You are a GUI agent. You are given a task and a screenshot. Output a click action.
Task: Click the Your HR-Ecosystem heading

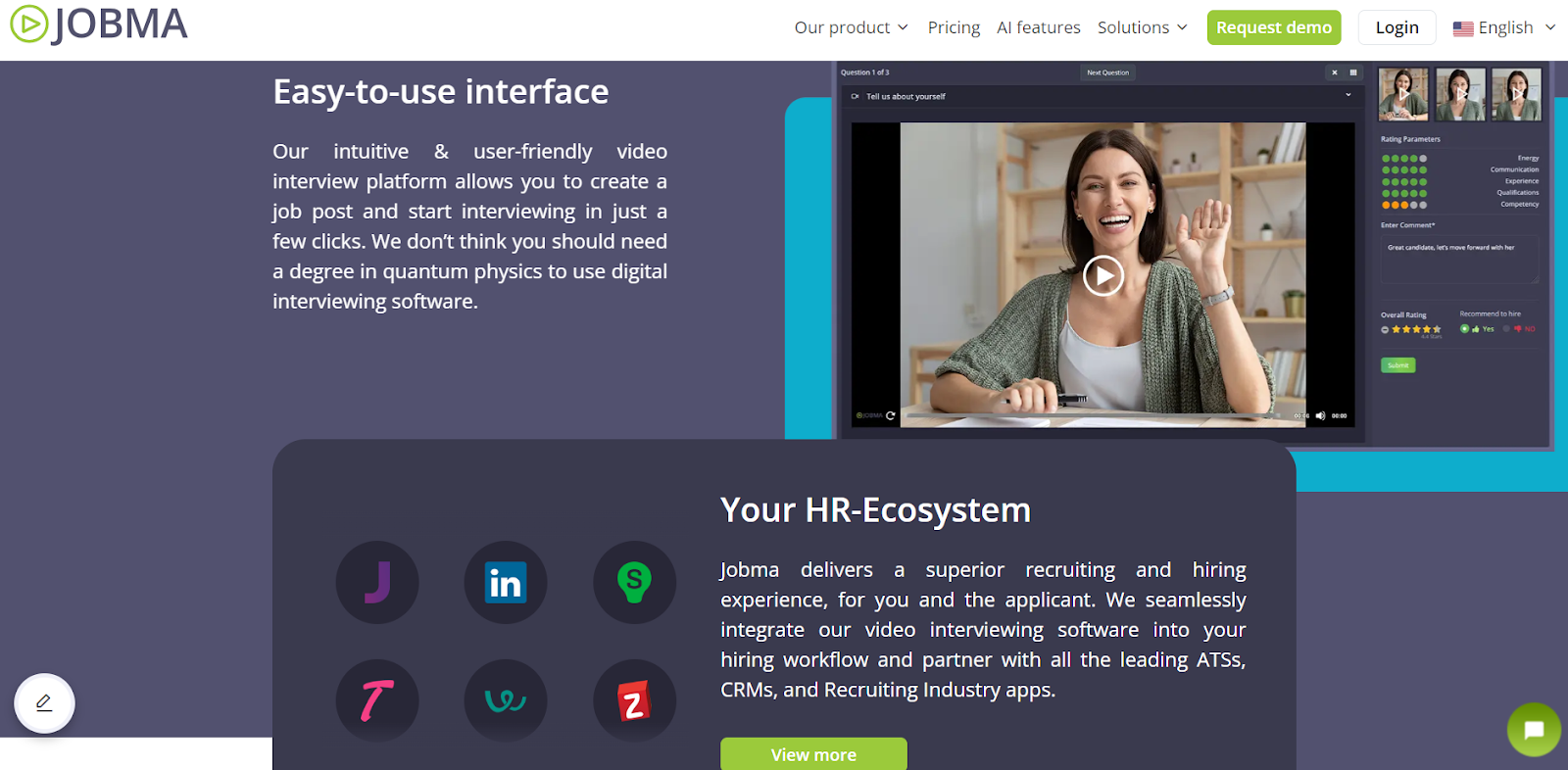click(x=876, y=510)
